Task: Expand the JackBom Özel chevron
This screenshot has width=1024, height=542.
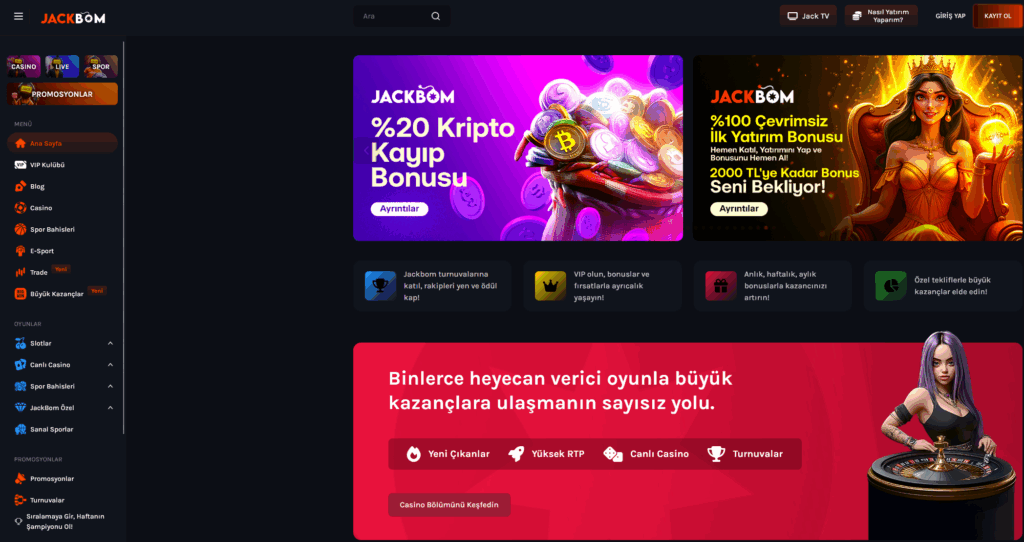Action: pyautogui.click(x=110, y=407)
